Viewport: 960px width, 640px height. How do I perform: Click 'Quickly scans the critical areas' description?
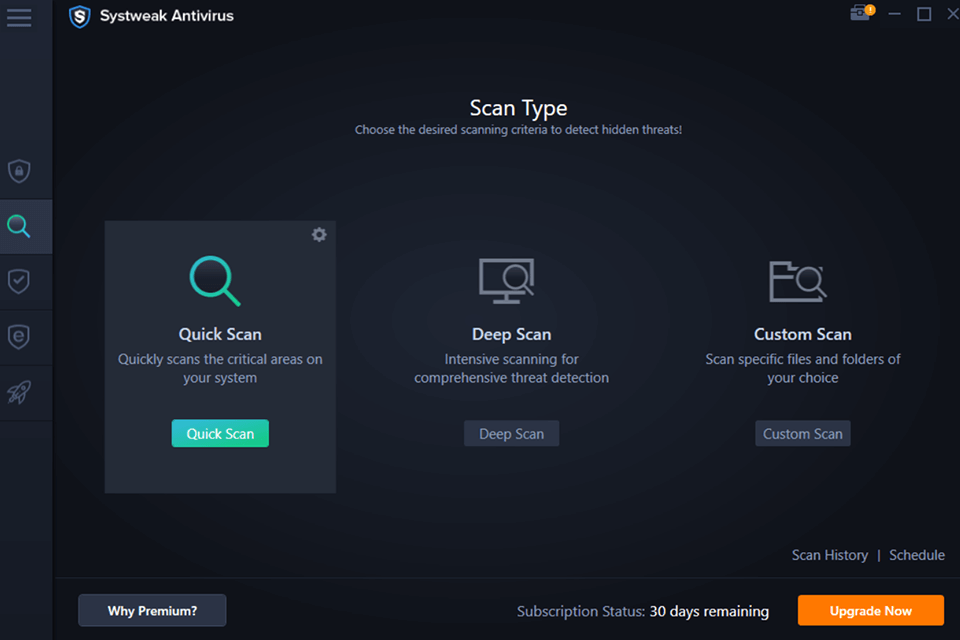point(220,369)
